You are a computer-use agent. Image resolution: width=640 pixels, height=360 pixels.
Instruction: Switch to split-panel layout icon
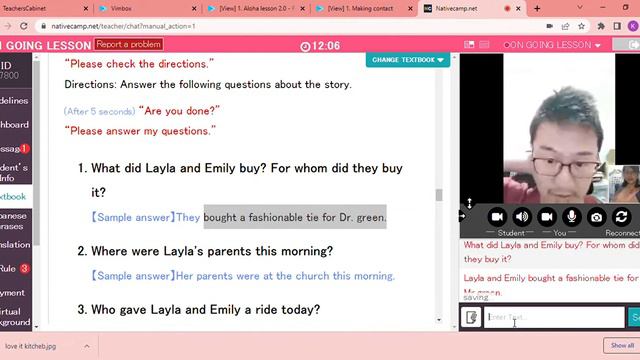pyautogui.click(x=469, y=44)
